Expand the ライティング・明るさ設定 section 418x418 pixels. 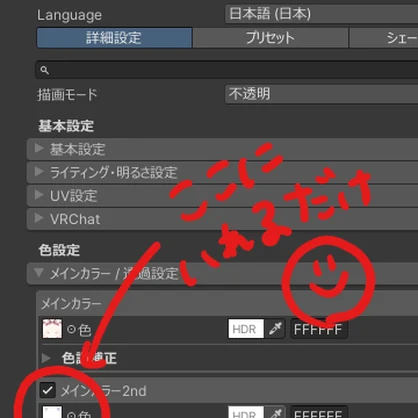[x=222, y=172]
